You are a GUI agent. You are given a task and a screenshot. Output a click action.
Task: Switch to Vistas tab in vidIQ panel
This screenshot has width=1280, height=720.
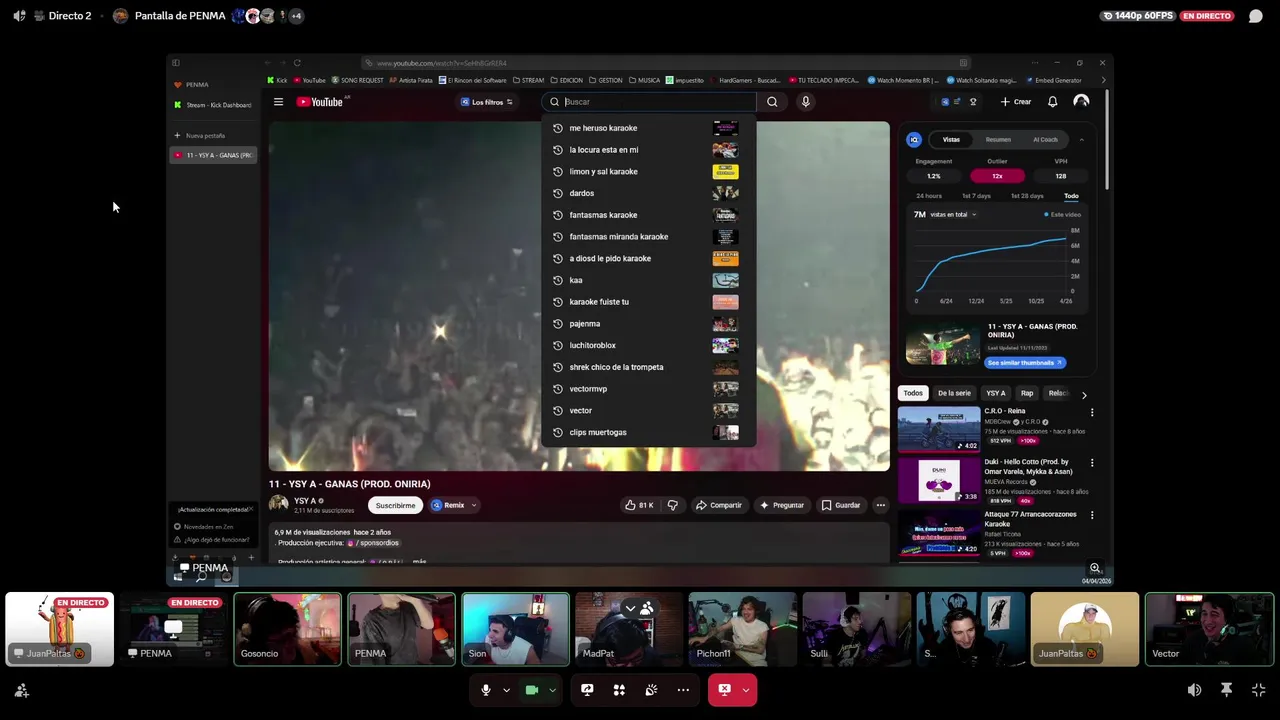951,140
